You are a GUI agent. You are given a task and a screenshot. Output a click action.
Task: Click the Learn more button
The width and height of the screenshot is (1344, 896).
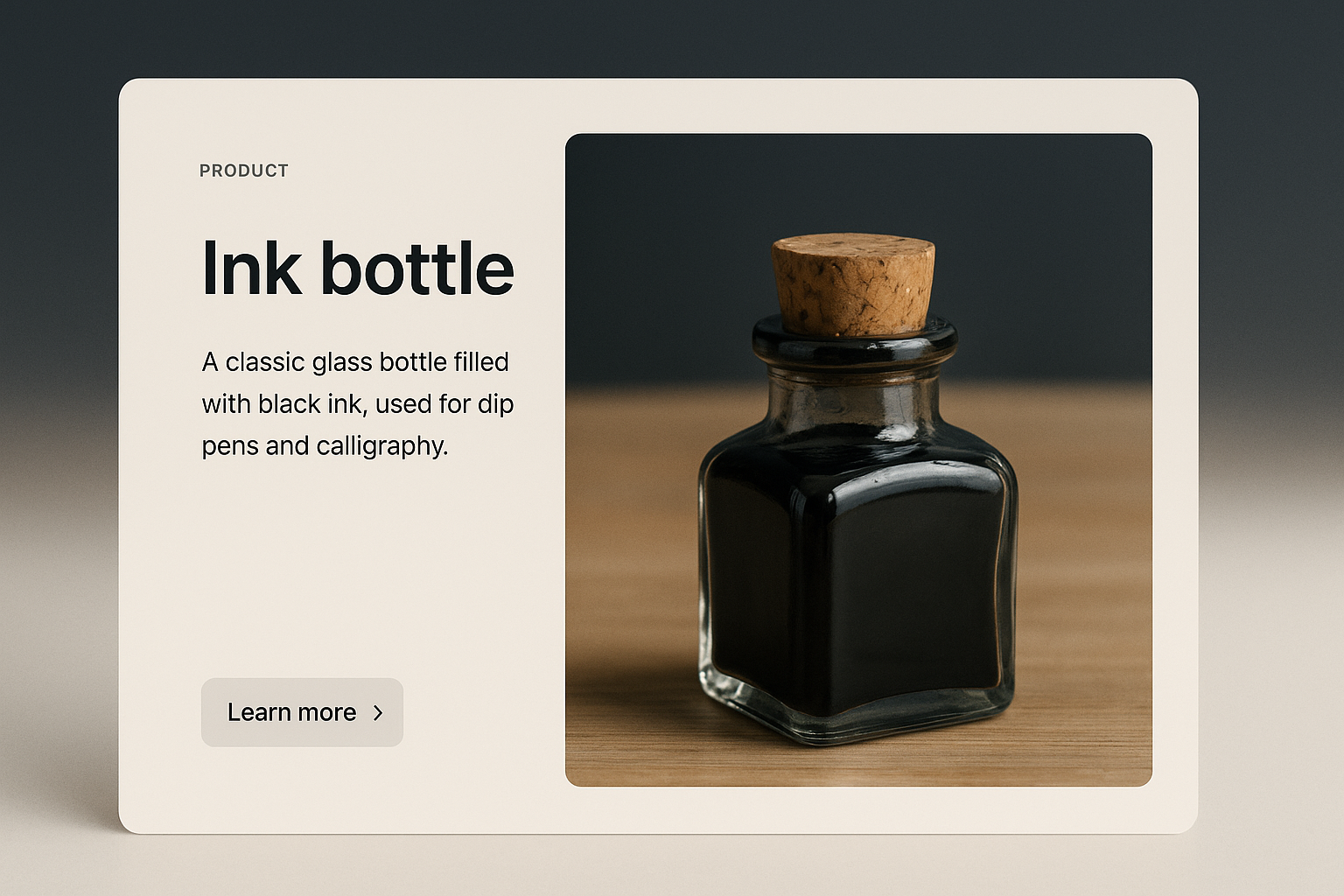pyautogui.click(x=302, y=712)
